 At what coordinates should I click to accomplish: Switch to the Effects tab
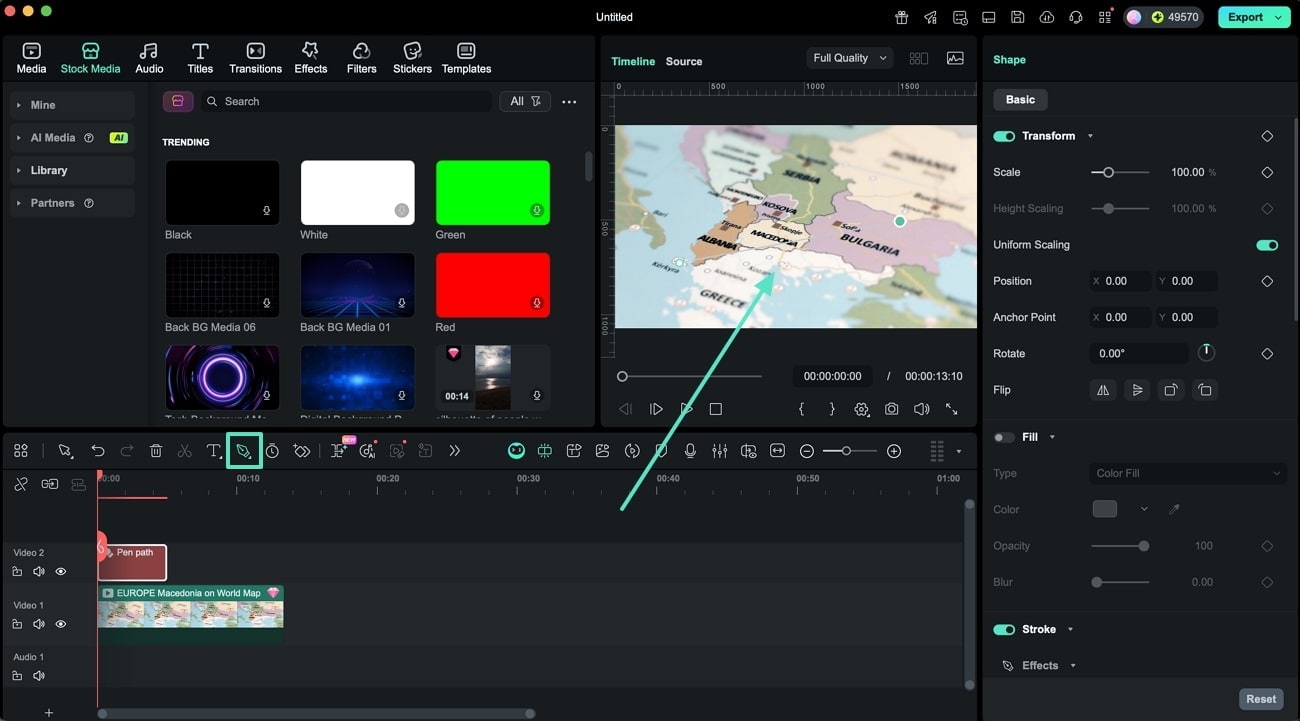coord(310,58)
